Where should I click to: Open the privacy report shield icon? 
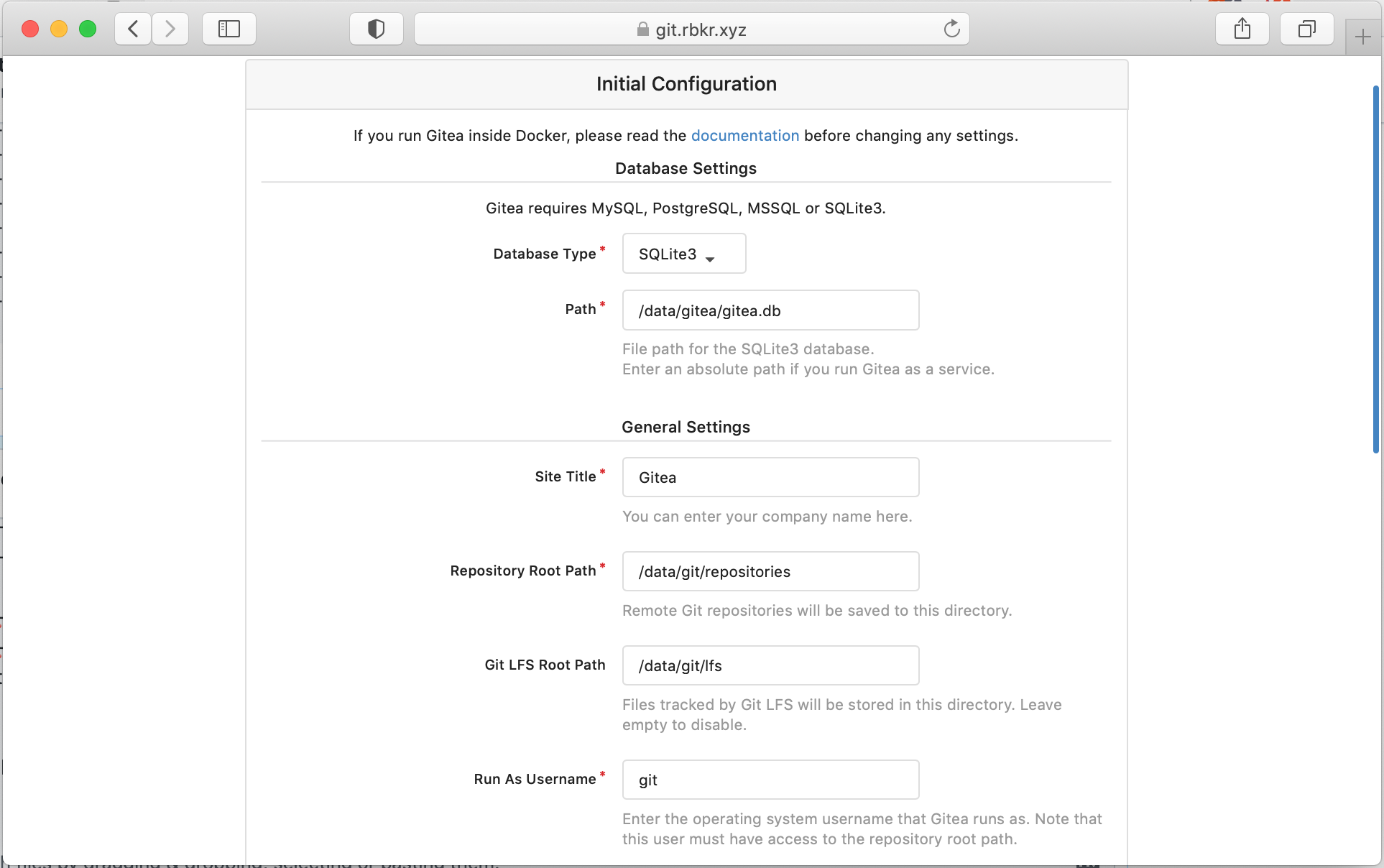(x=376, y=29)
